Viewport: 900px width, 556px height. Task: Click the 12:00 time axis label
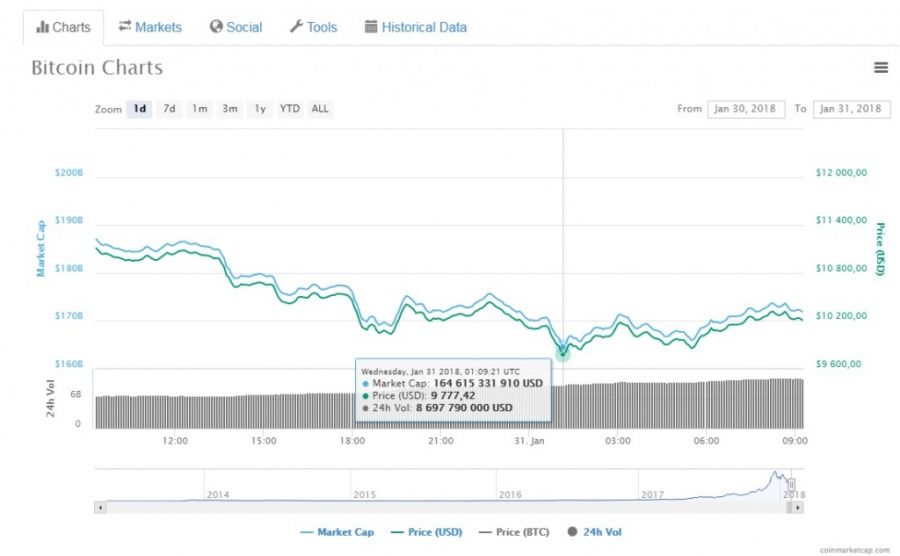click(x=175, y=441)
